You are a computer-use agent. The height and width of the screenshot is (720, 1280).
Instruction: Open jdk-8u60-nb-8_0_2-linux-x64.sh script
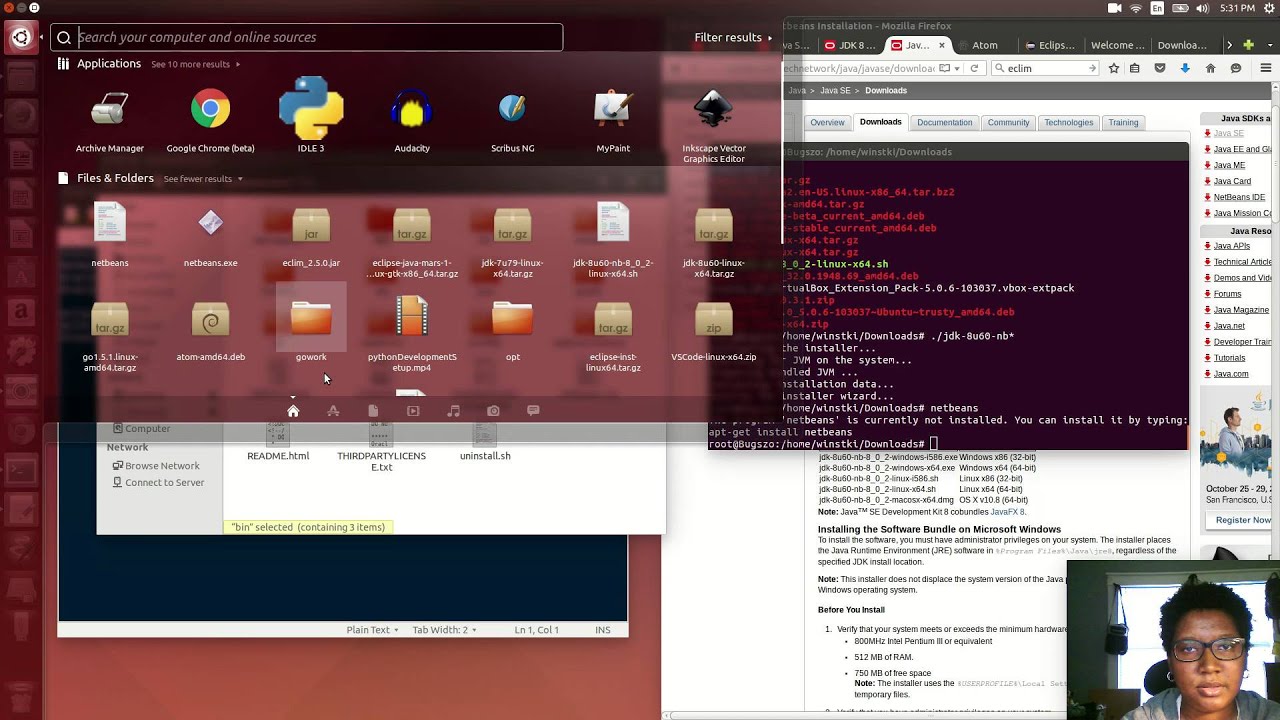coord(613,240)
